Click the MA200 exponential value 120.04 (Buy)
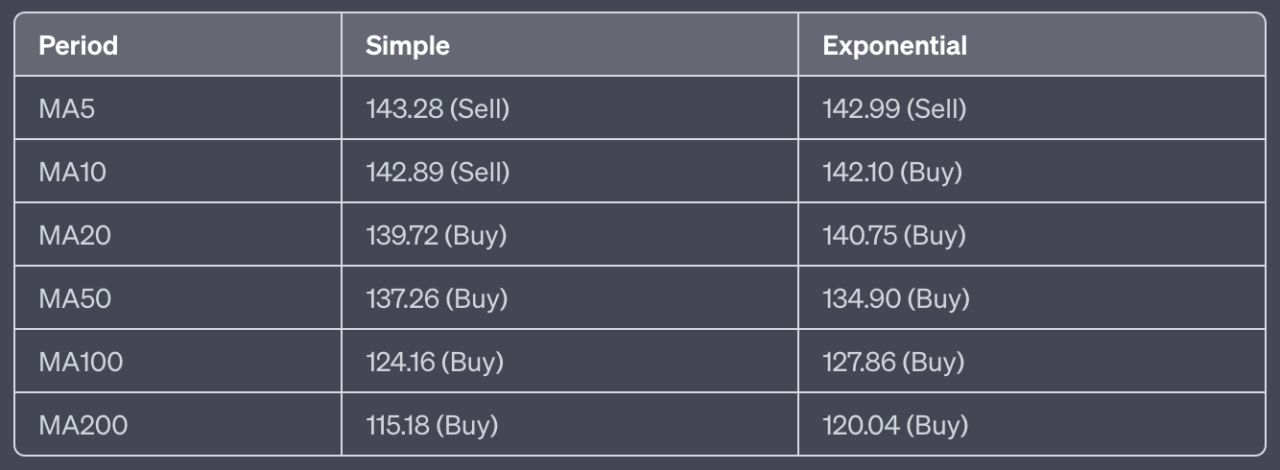The width and height of the screenshot is (1280, 470). (895, 426)
